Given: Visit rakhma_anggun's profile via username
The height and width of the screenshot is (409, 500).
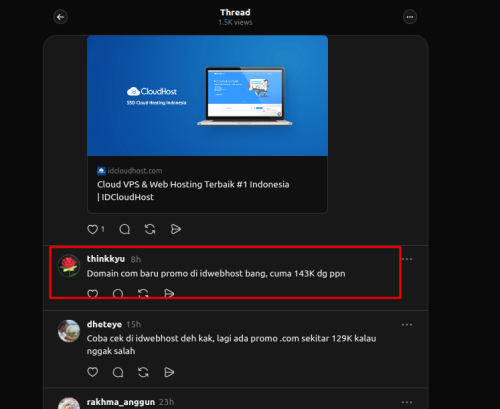Looking at the screenshot, I should [x=121, y=402].
